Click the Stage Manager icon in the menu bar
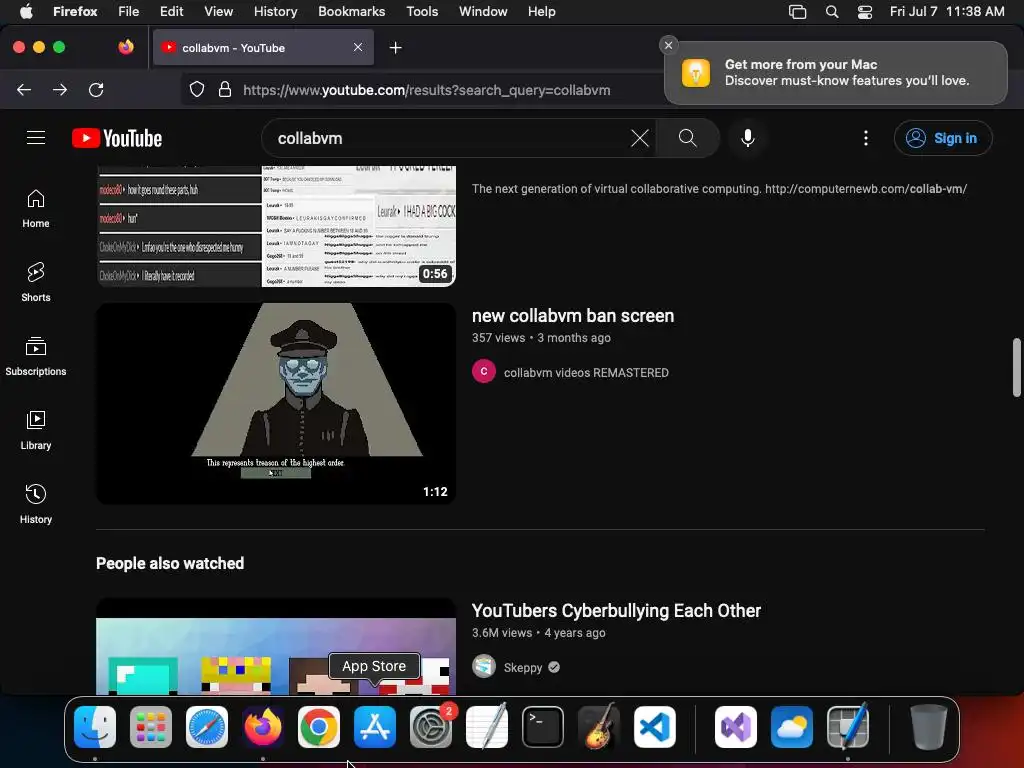 pyautogui.click(x=797, y=12)
